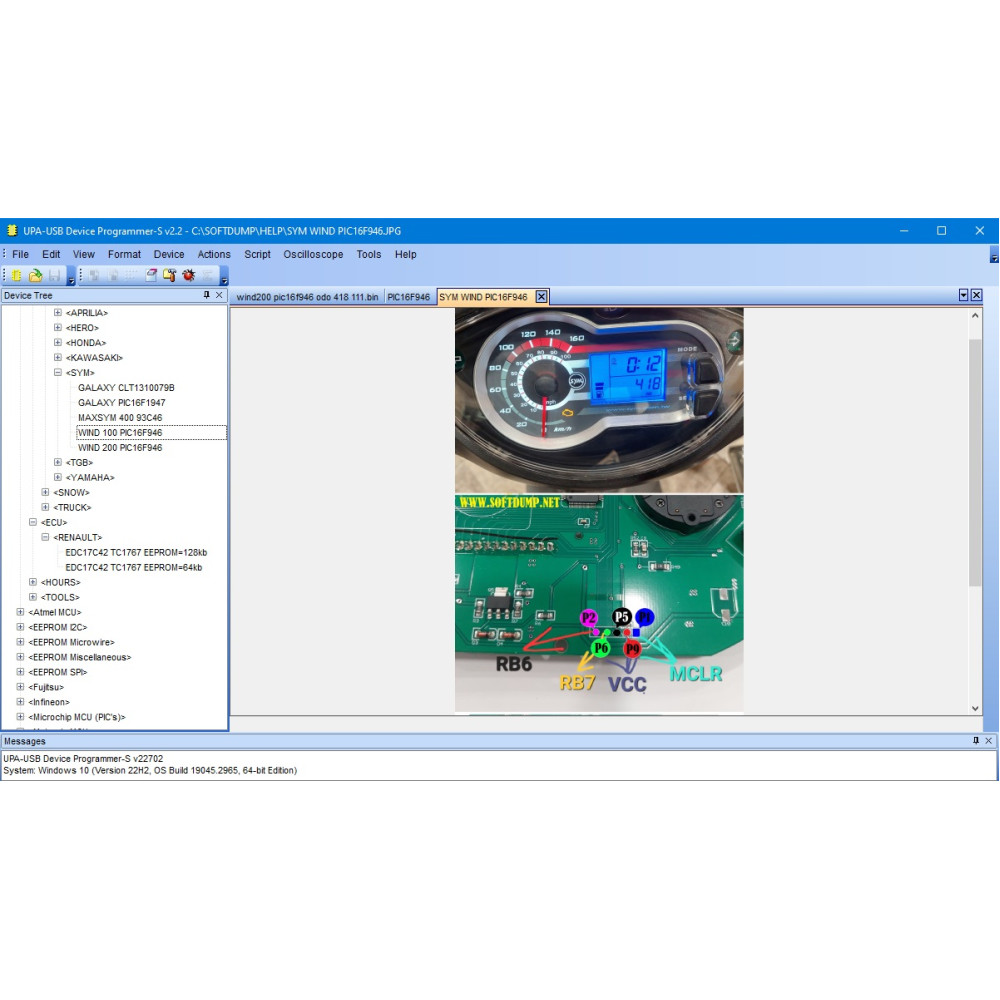Open the Oscilloscope menu
Image resolution: width=1000 pixels, height=1000 pixels.
point(313,254)
